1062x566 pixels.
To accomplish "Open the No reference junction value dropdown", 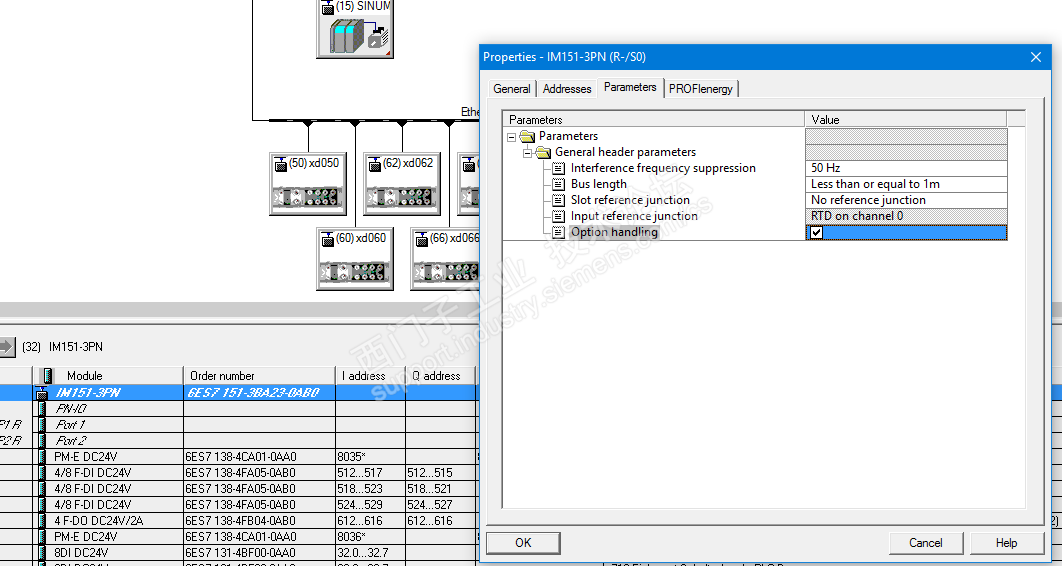I will 906,200.
